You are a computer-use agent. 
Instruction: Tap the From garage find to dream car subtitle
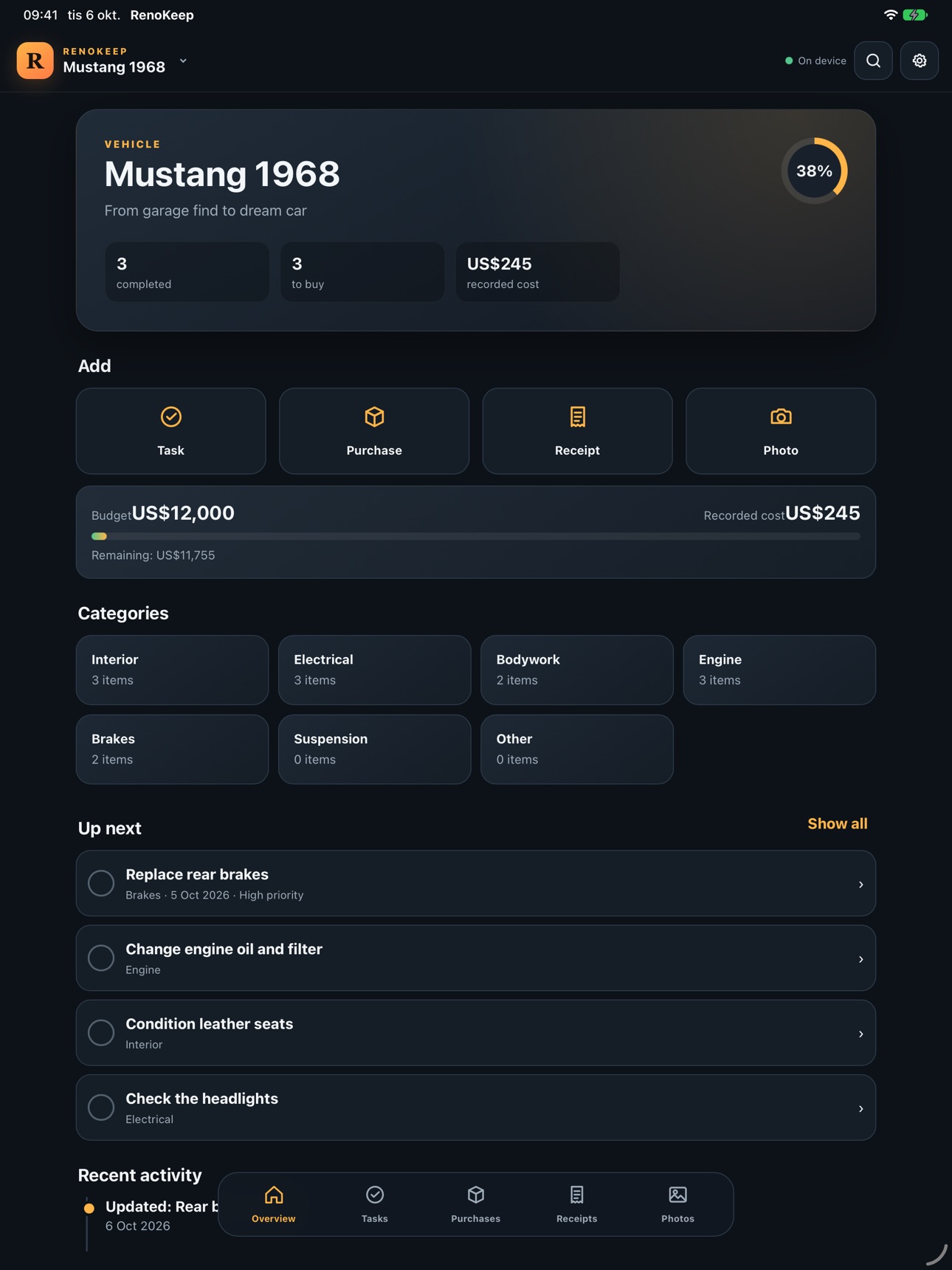click(x=205, y=210)
